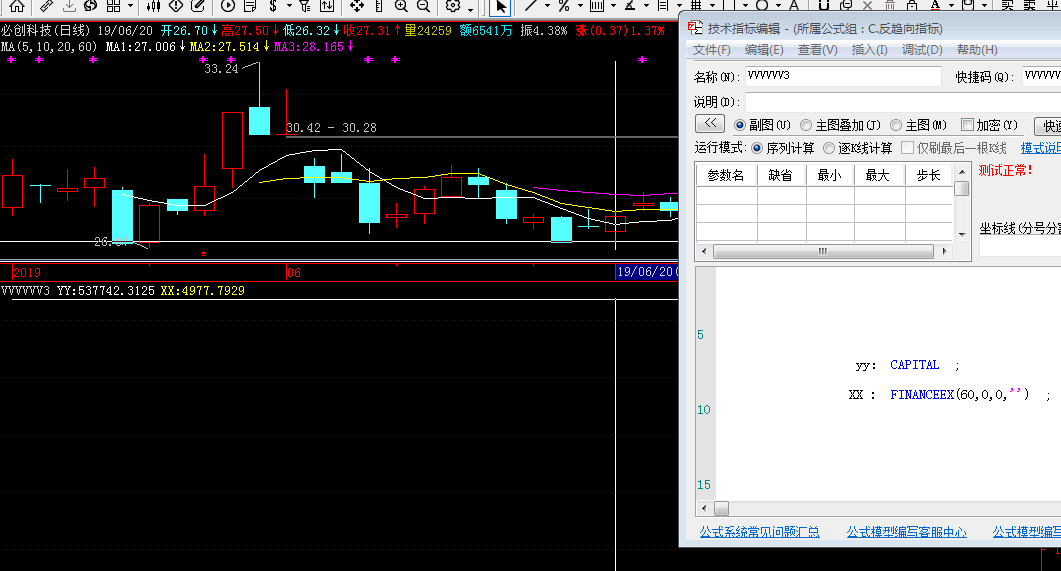Screen dimensions: 1061x571
Task: Select the 主图叠加(J) radio button
Action: (806, 125)
